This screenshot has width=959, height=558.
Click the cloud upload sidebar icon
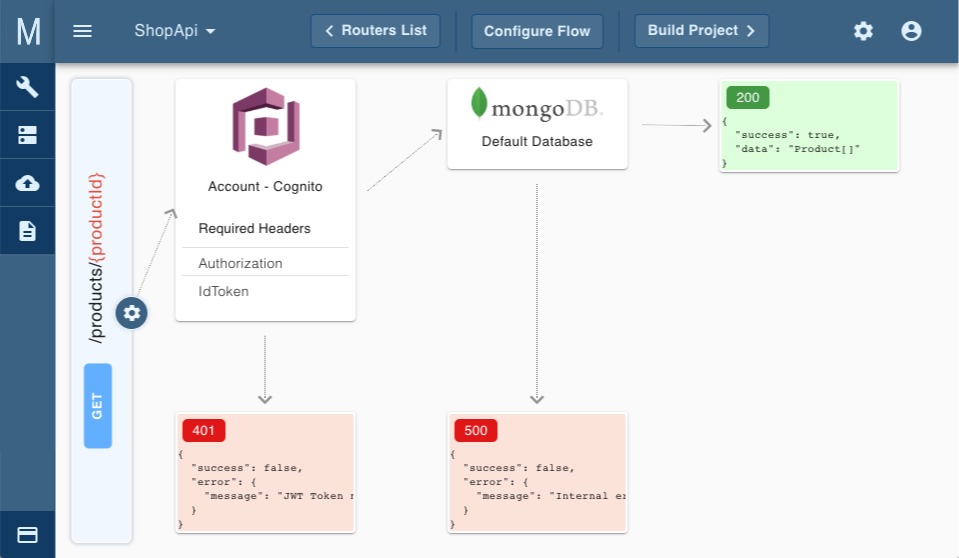pyautogui.click(x=28, y=183)
